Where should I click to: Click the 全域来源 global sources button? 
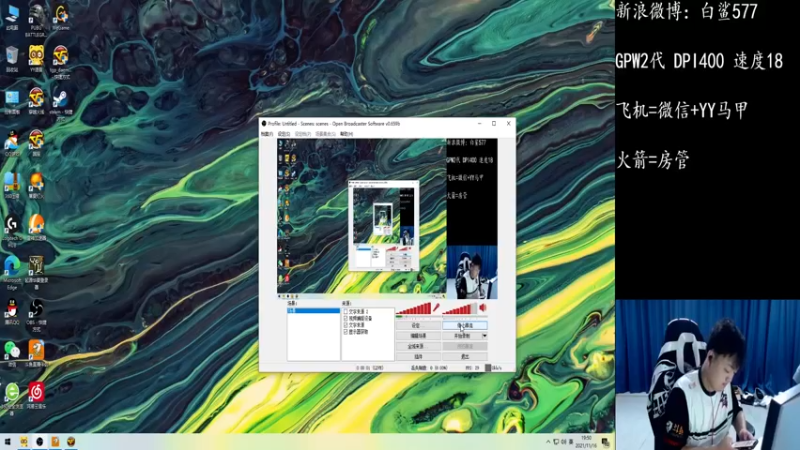(x=418, y=346)
